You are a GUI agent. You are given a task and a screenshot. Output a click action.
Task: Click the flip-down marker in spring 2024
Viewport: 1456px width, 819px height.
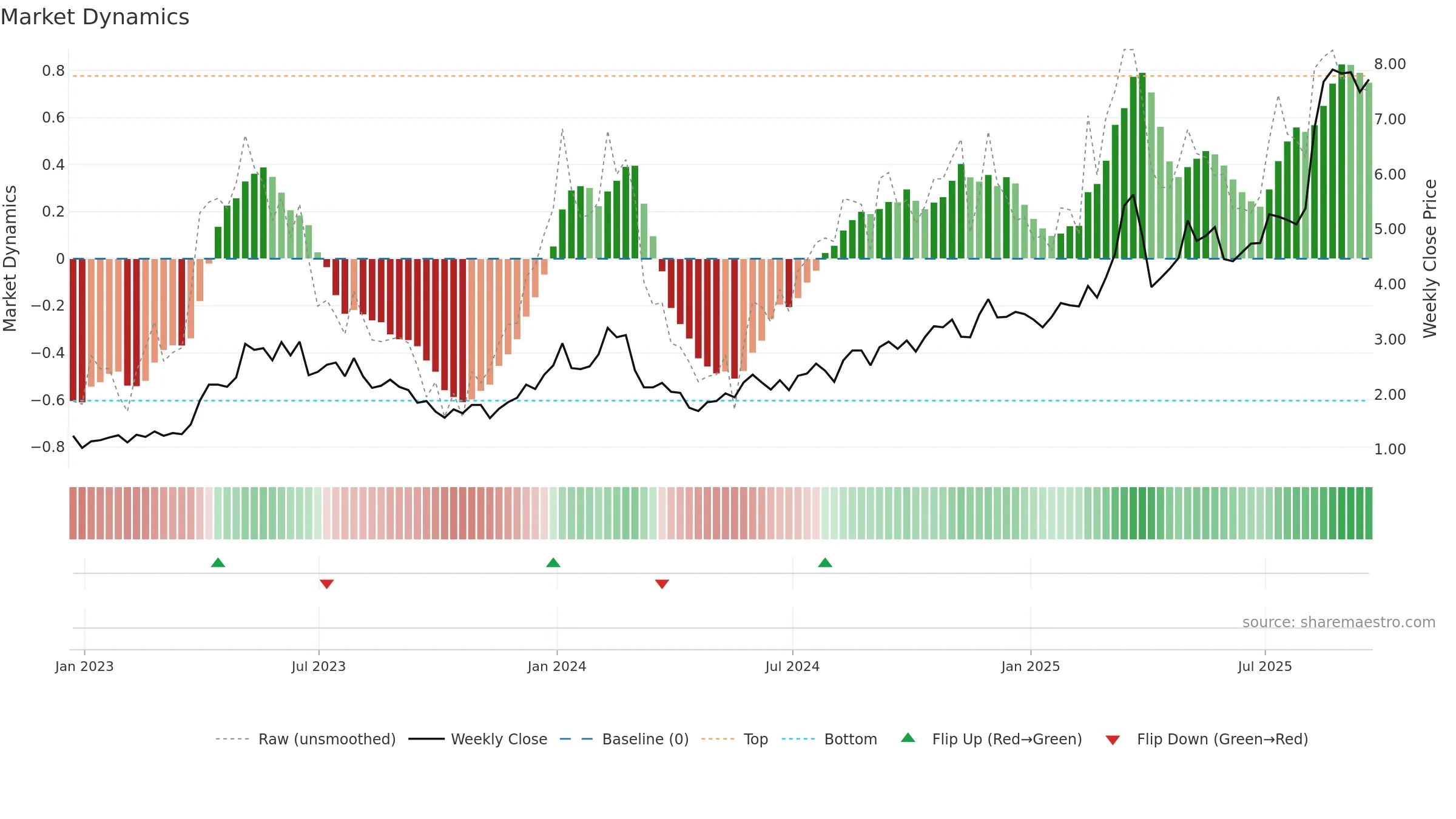662,584
